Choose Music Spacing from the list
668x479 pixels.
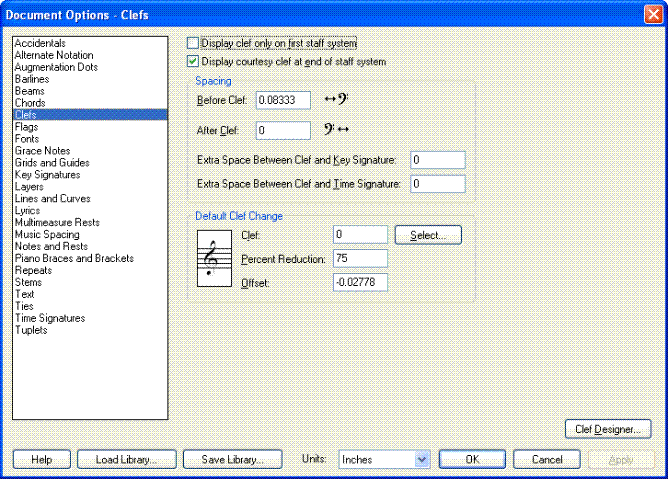point(48,235)
